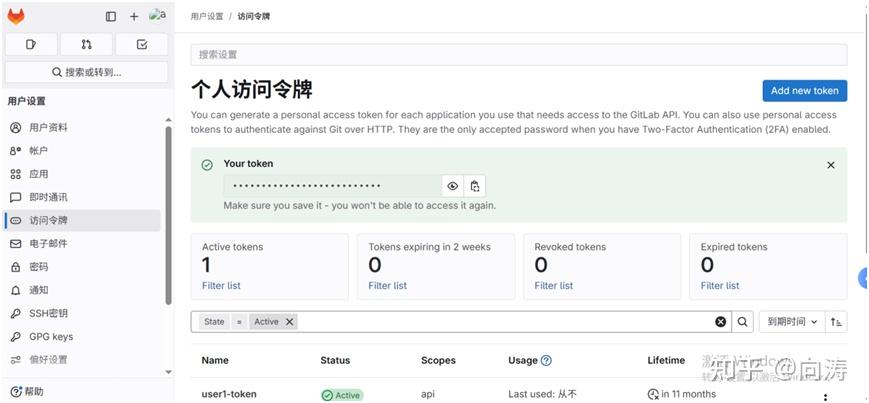Open the user1-token row actions menu
The image size is (869, 403).
tap(826, 396)
